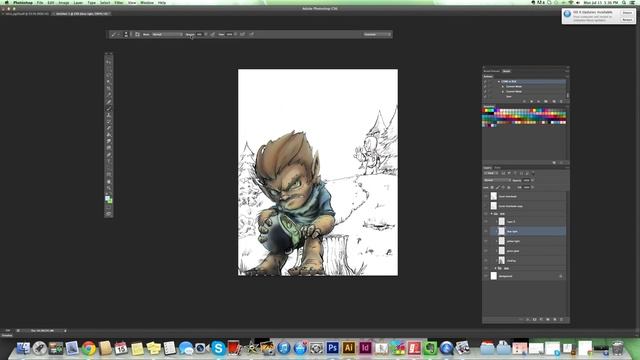Open the Brush panel from options bar

[138, 34]
